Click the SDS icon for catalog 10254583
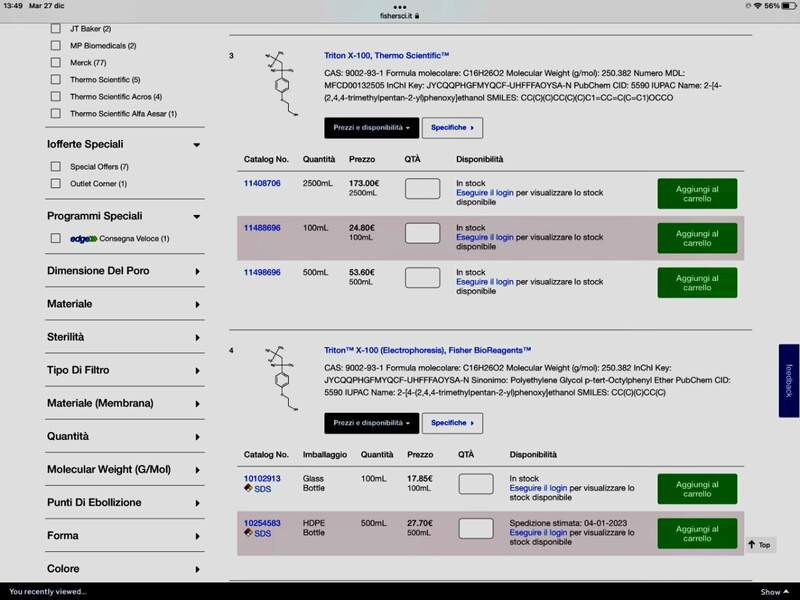 pyautogui.click(x=257, y=534)
